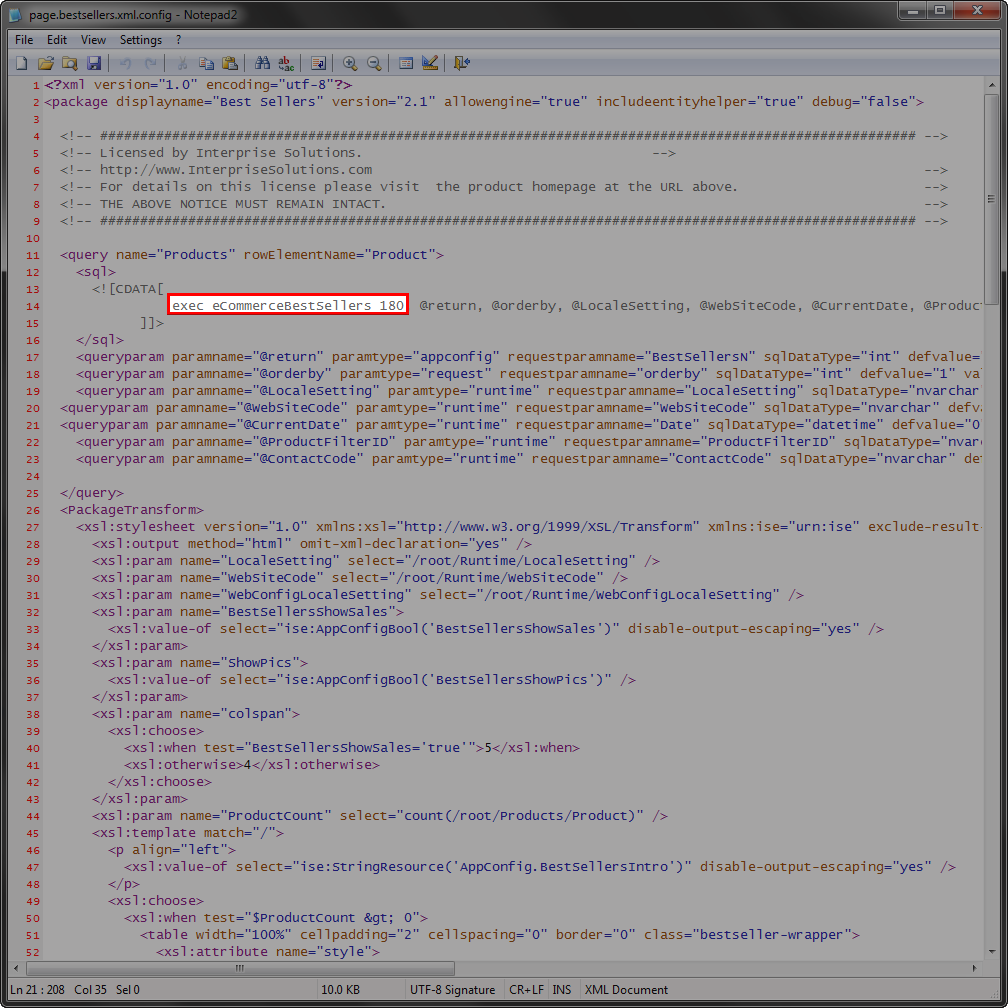Click the Copy icon in the toolbar
This screenshot has width=1008, height=1008.
point(206,63)
